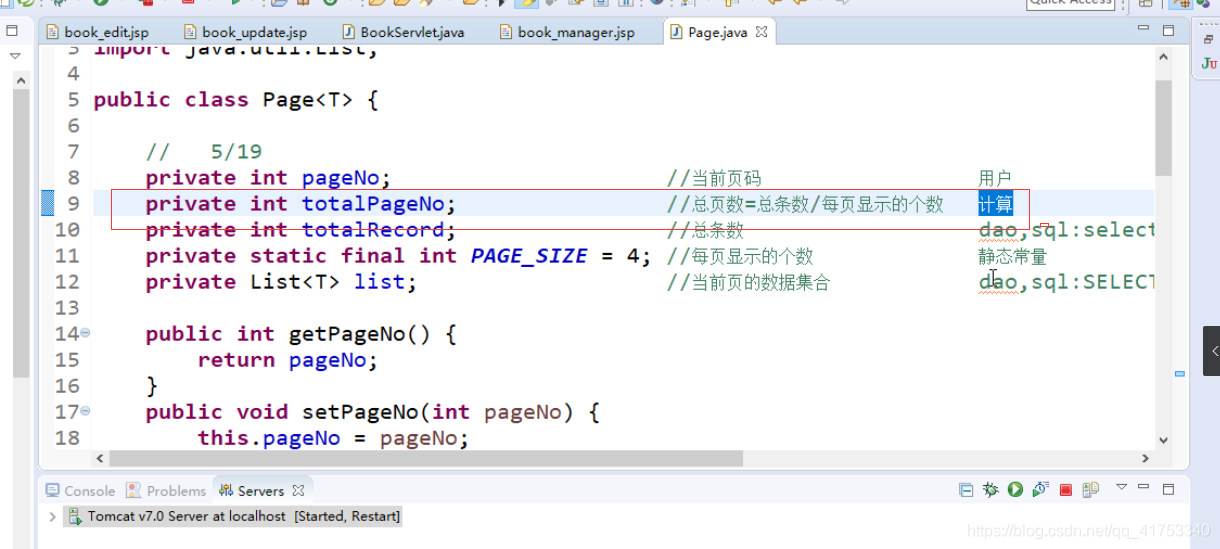The image size is (1220, 549).
Task: Open the book_update.jsp editor tab
Action: pos(244,32)
